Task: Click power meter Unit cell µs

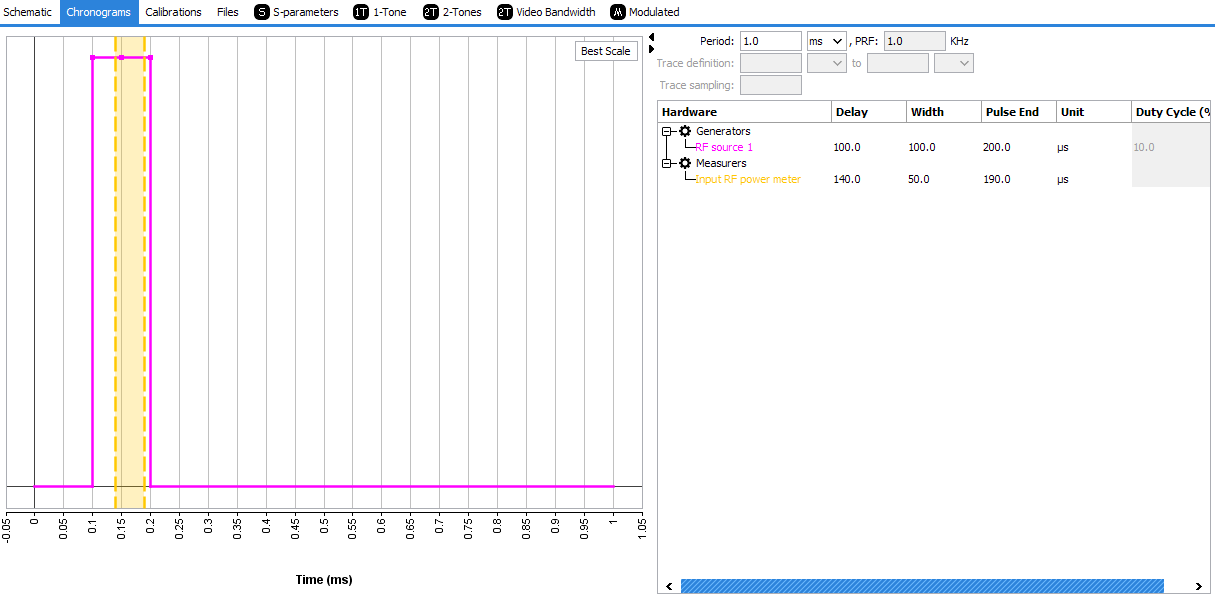Action: click(x=1094, y=179)
